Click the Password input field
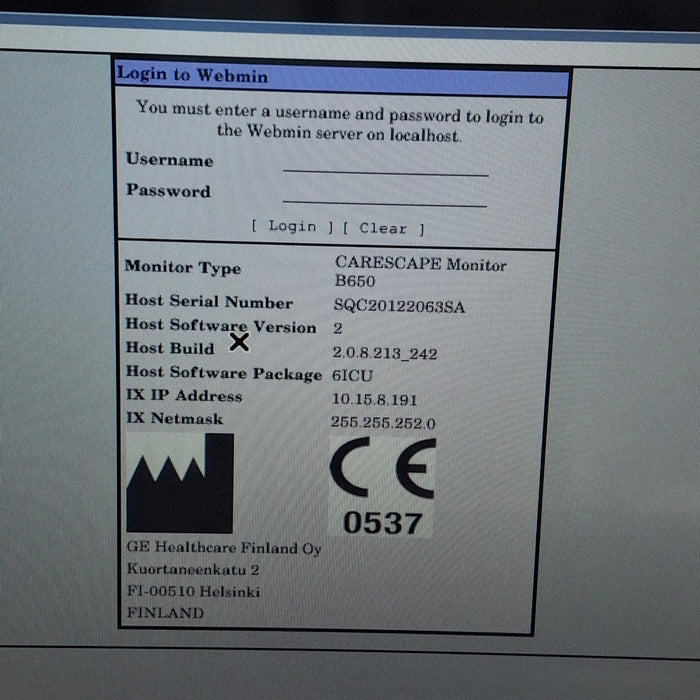Image resolution: width=700 pixels, height=700 pixels. coord(384,195)
